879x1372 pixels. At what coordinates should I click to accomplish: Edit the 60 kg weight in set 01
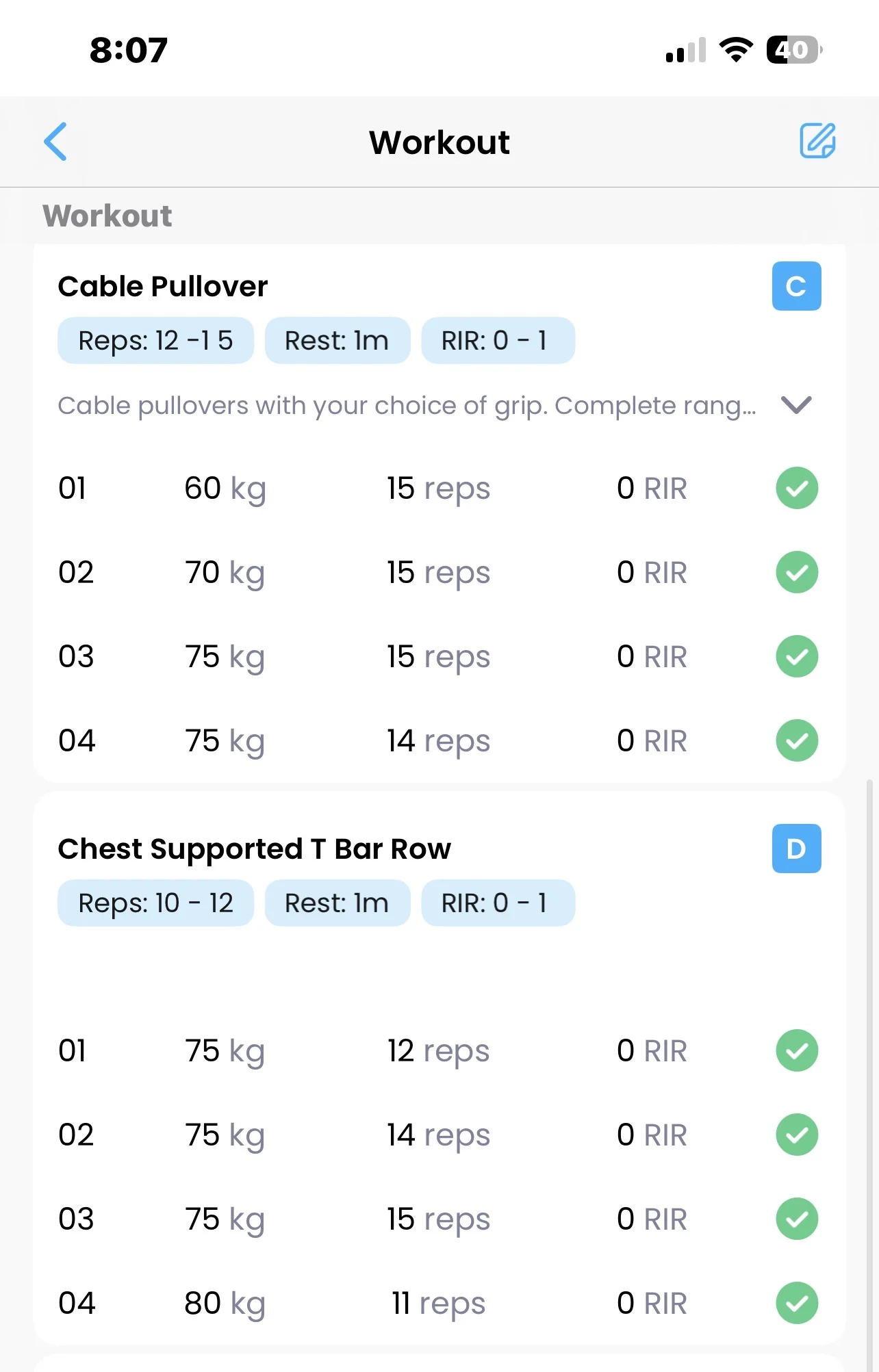(225, 489)
